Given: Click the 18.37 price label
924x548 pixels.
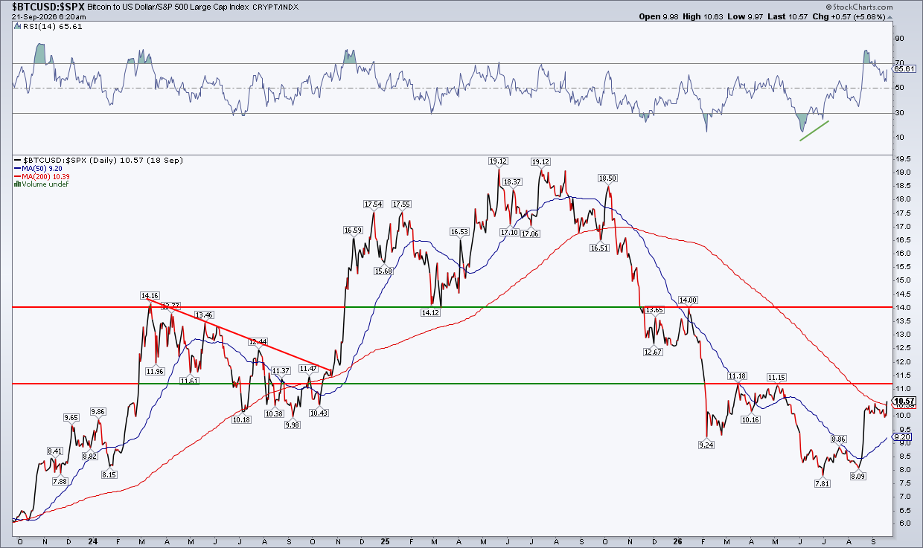Looking at the screenshot, I should pos(512,182).
